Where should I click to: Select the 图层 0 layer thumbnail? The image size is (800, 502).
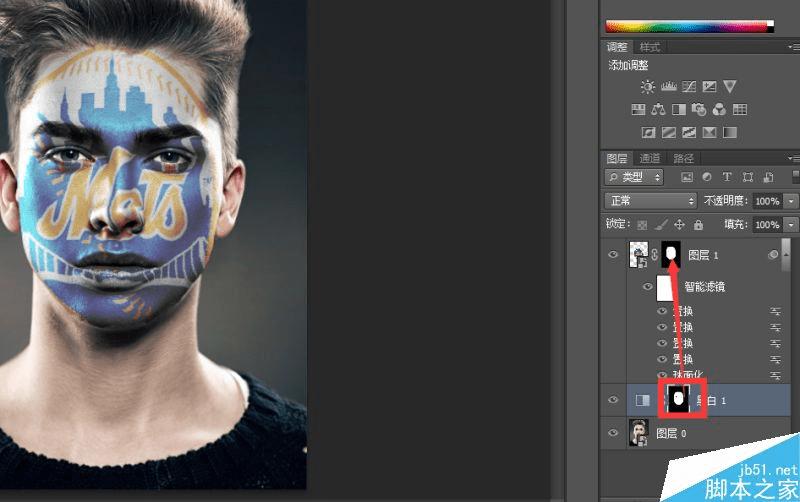coord(638,433)
